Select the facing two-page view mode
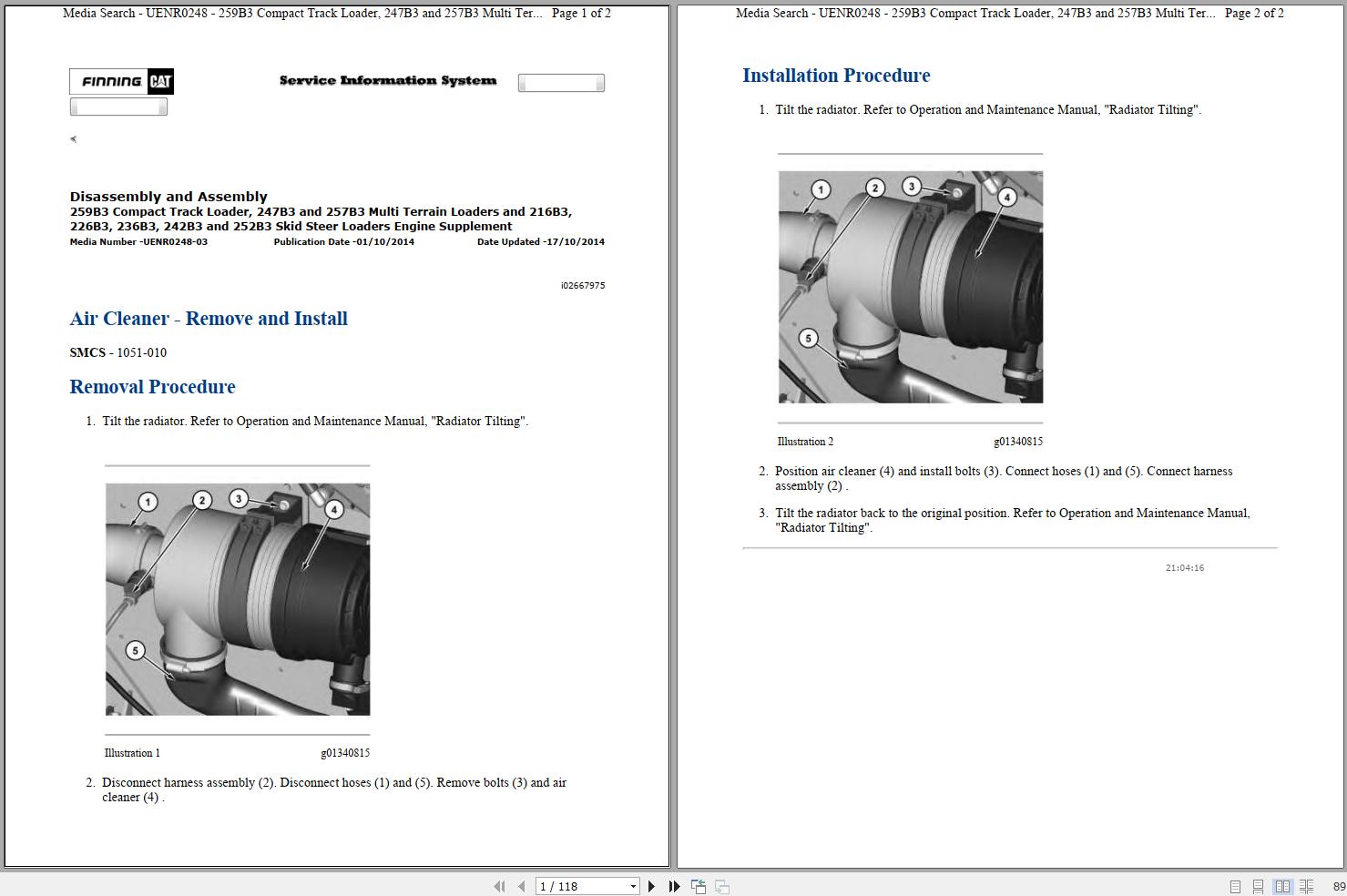 coord(1283,886)
